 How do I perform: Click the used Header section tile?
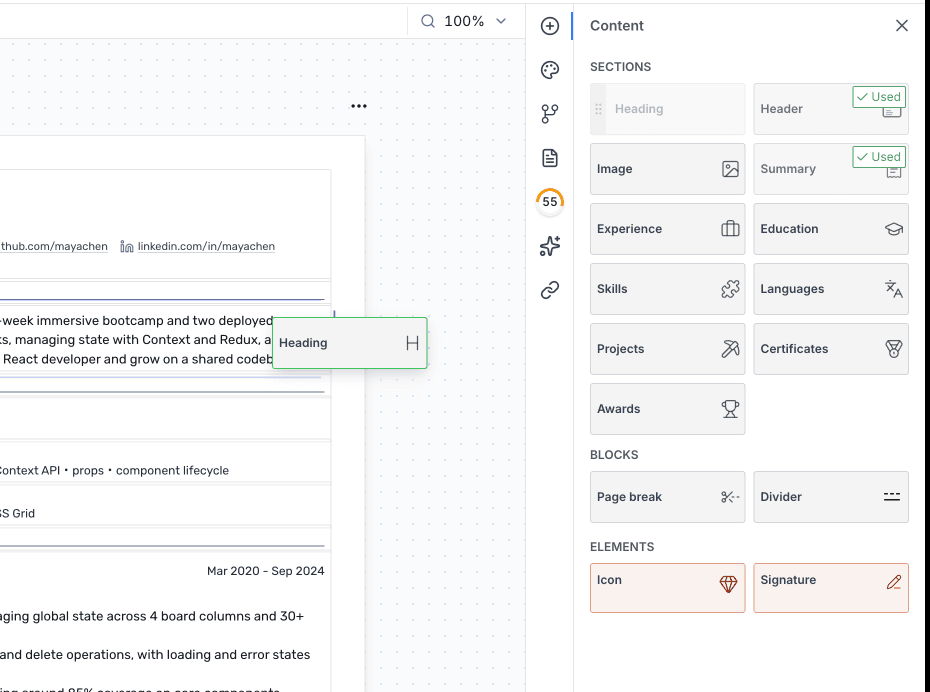pyautogui.click(x=831, y=109)
